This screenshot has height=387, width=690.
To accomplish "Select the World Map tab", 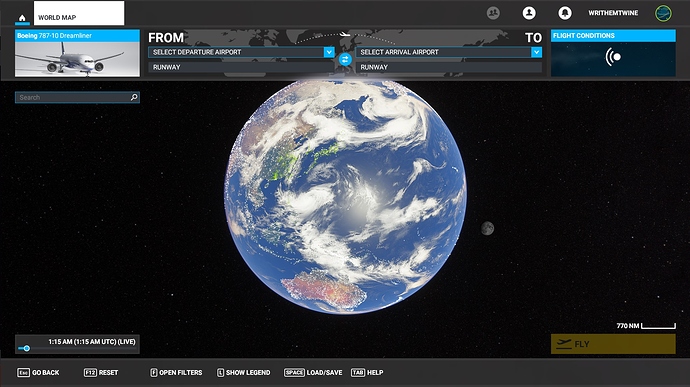I will 79,13.
